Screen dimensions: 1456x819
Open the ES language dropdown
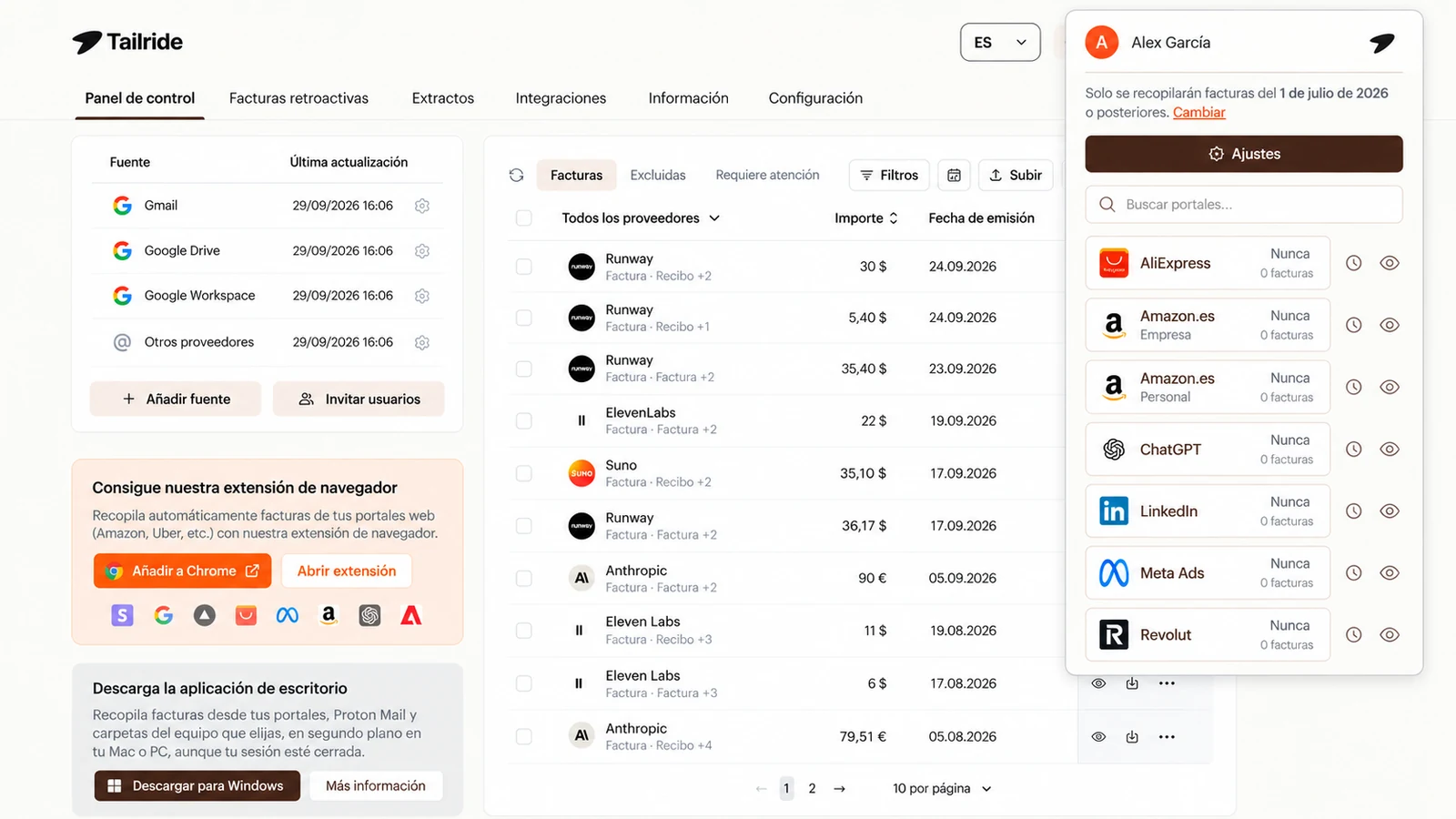[x=1000, y=42]
